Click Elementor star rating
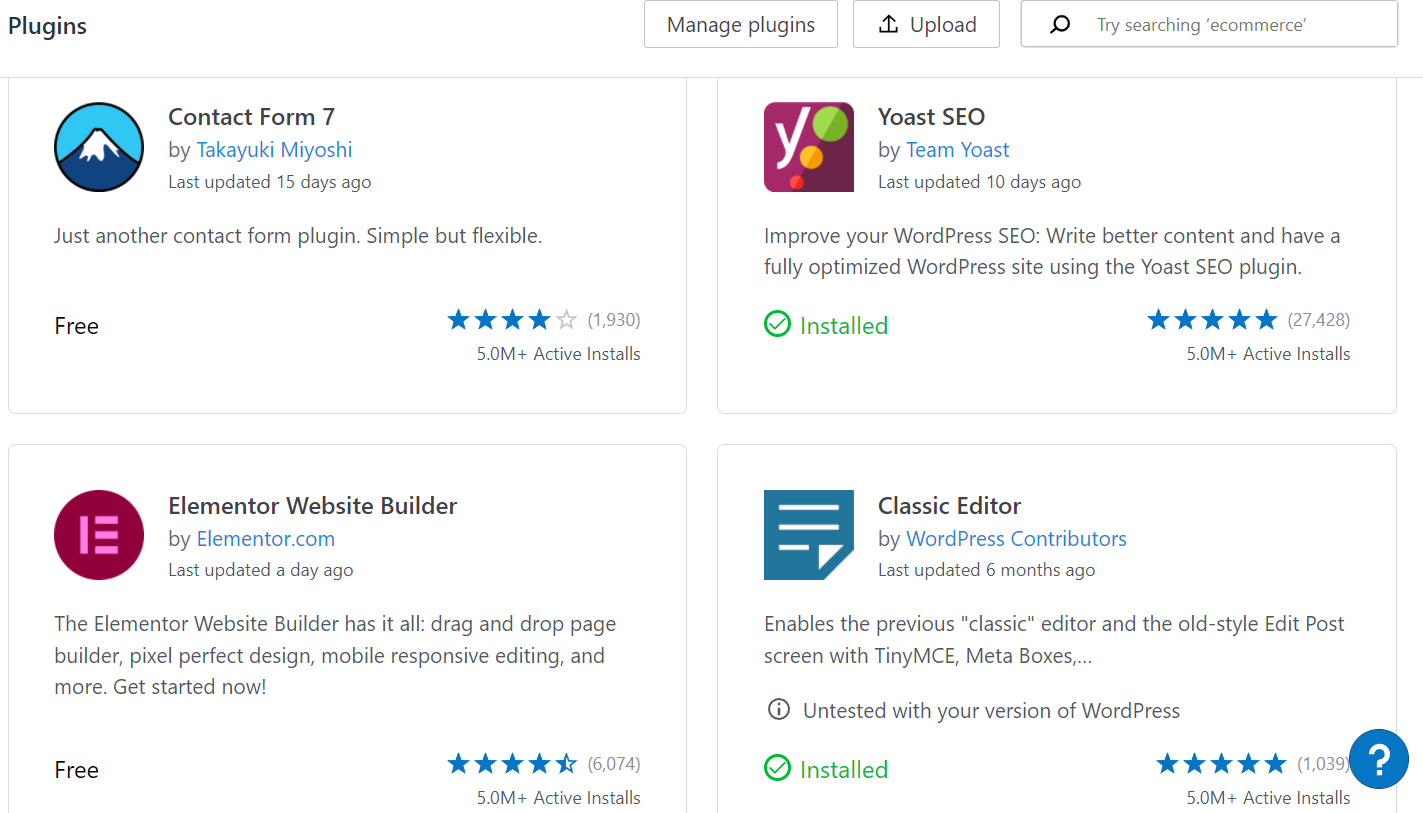 coord(512,764)
